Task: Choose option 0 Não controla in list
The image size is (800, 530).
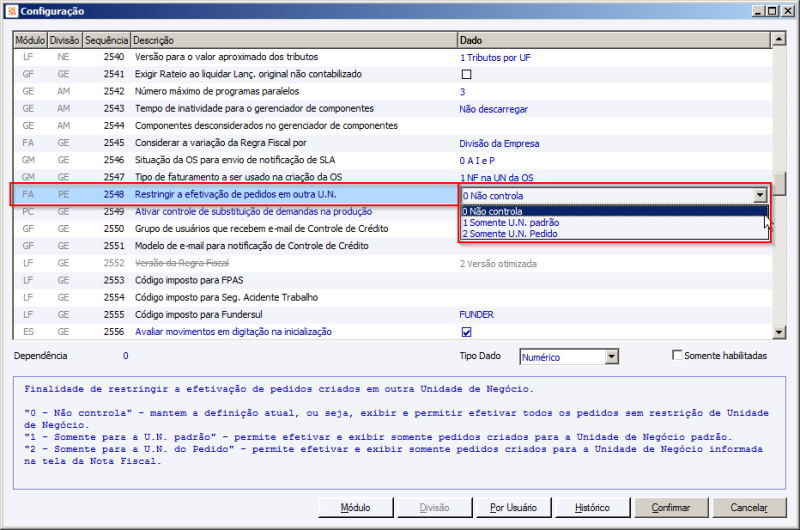Action: pos(614,211)
